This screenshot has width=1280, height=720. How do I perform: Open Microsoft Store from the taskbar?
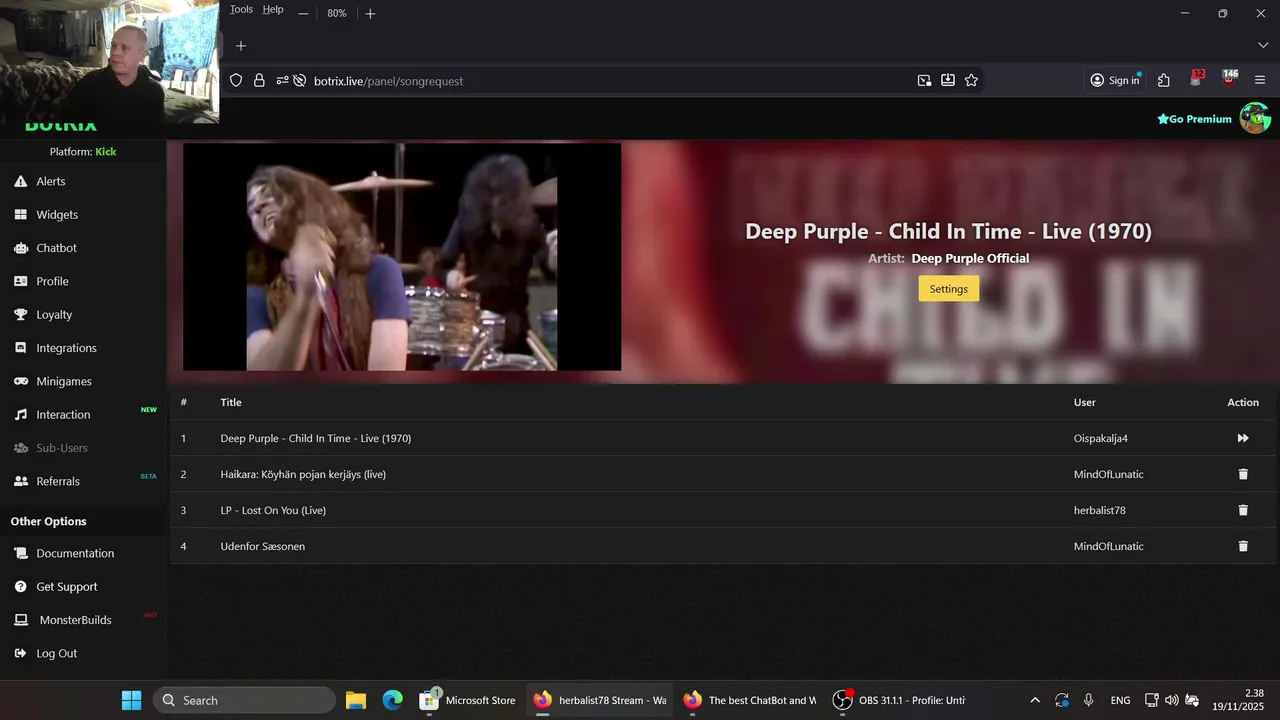pyautogui.click(x=468, y=700)
